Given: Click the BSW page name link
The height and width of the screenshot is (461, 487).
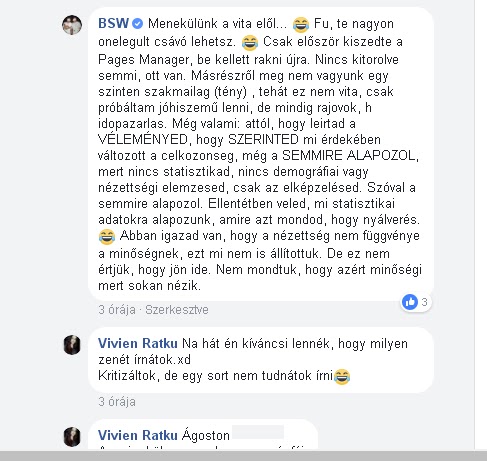Looking at the screenshot, I should 113,24.
